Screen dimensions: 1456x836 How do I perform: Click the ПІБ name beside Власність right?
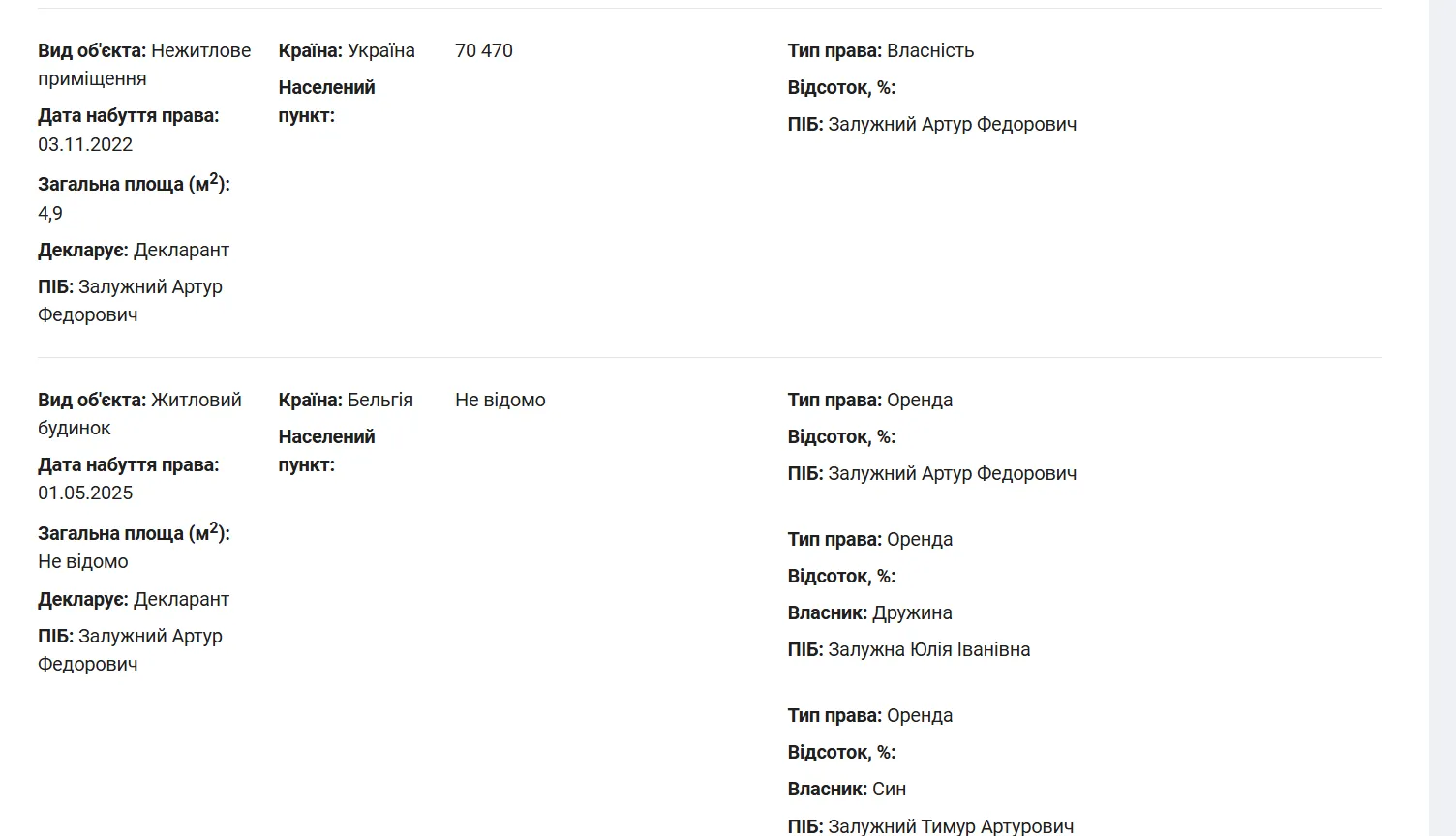click(x=952, y=124)
